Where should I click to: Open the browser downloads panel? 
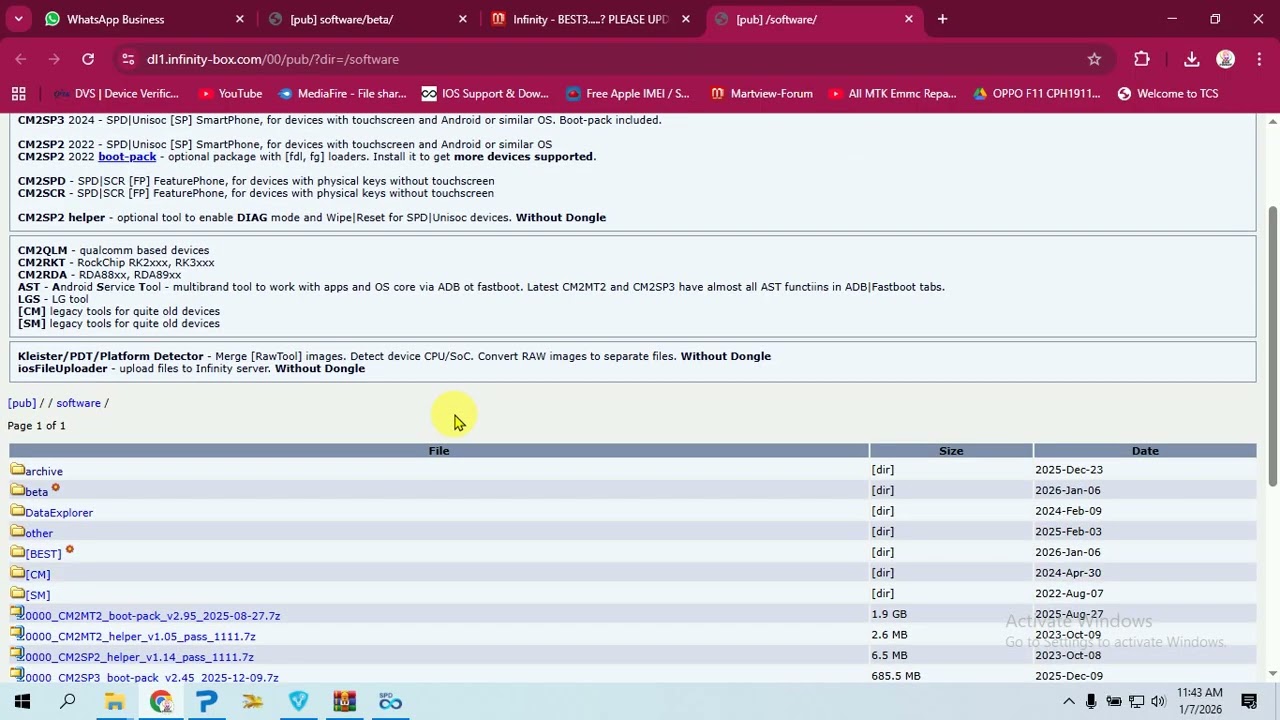tap(1192, 59)
